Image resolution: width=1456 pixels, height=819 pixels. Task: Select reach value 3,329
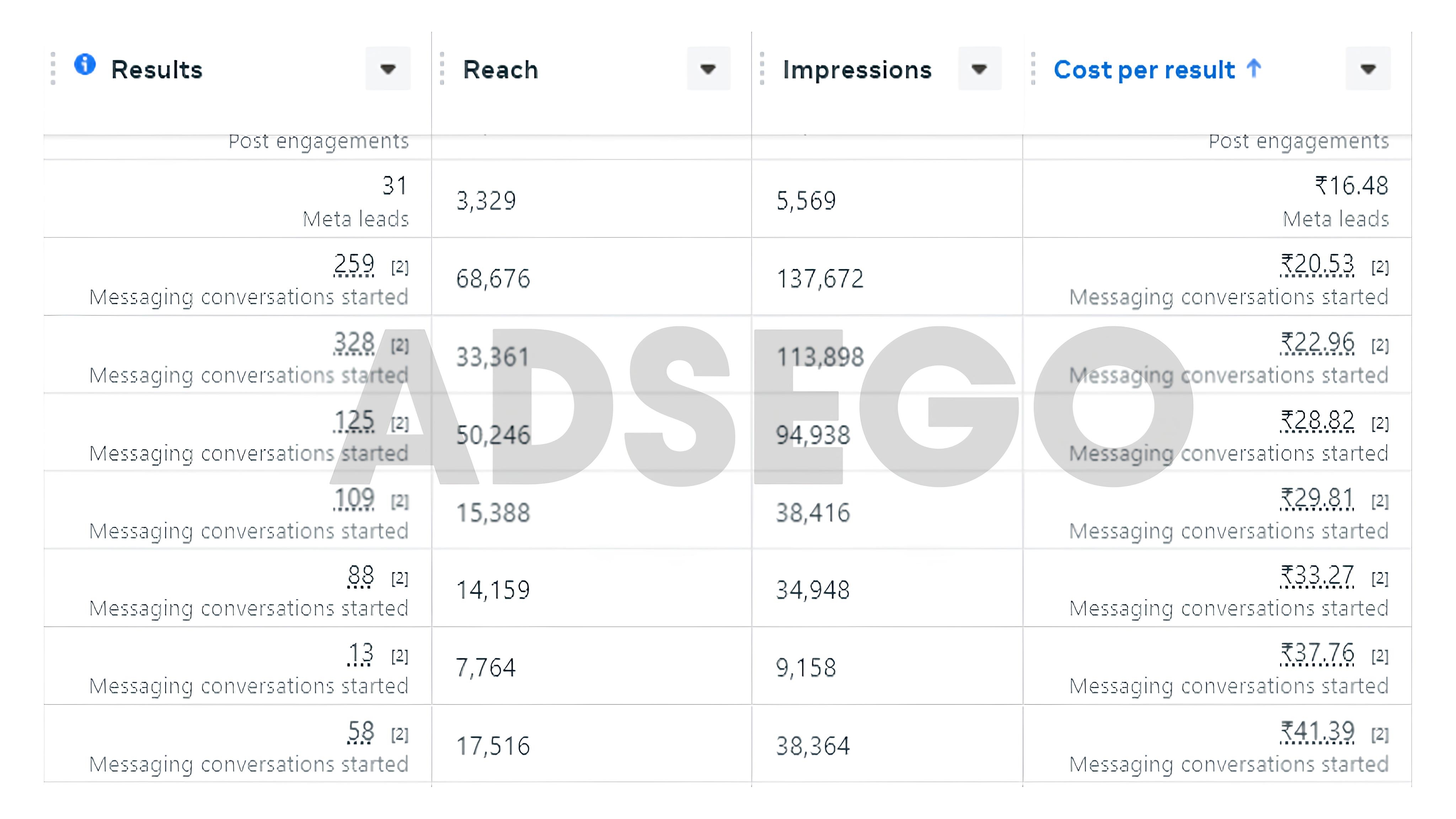tap(486, 201)
